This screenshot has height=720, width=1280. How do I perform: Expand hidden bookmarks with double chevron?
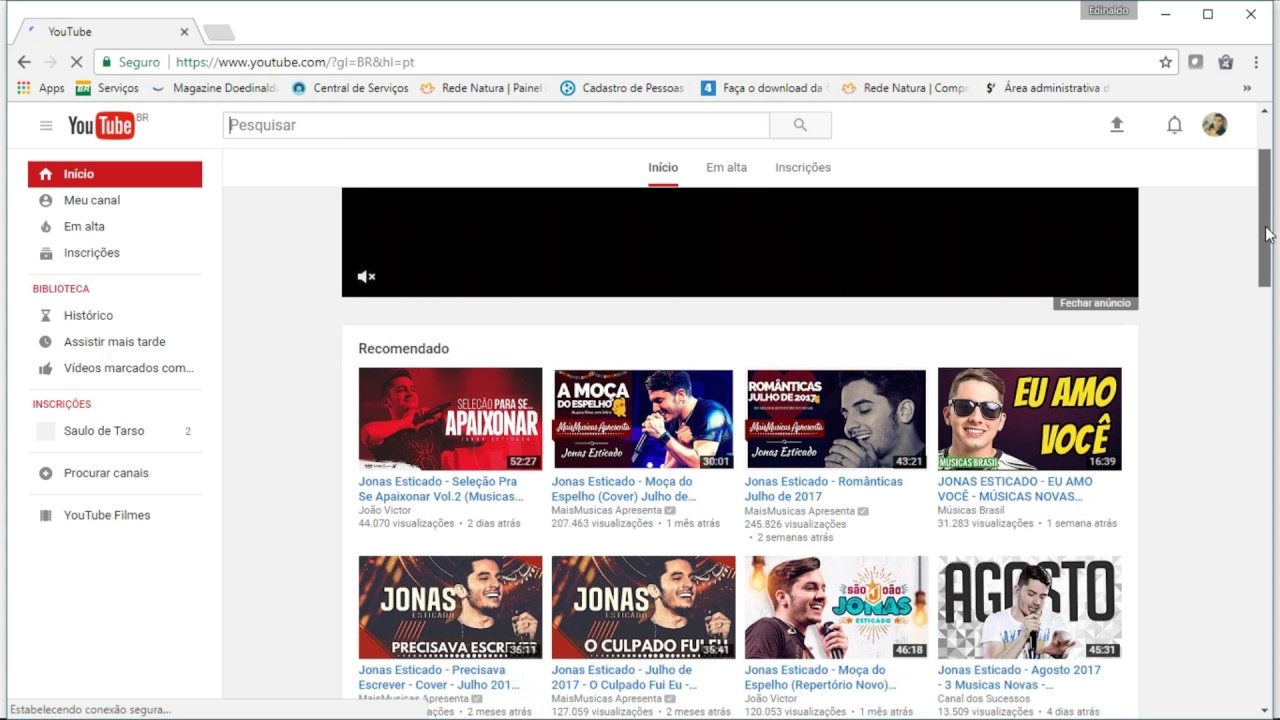1247,88
